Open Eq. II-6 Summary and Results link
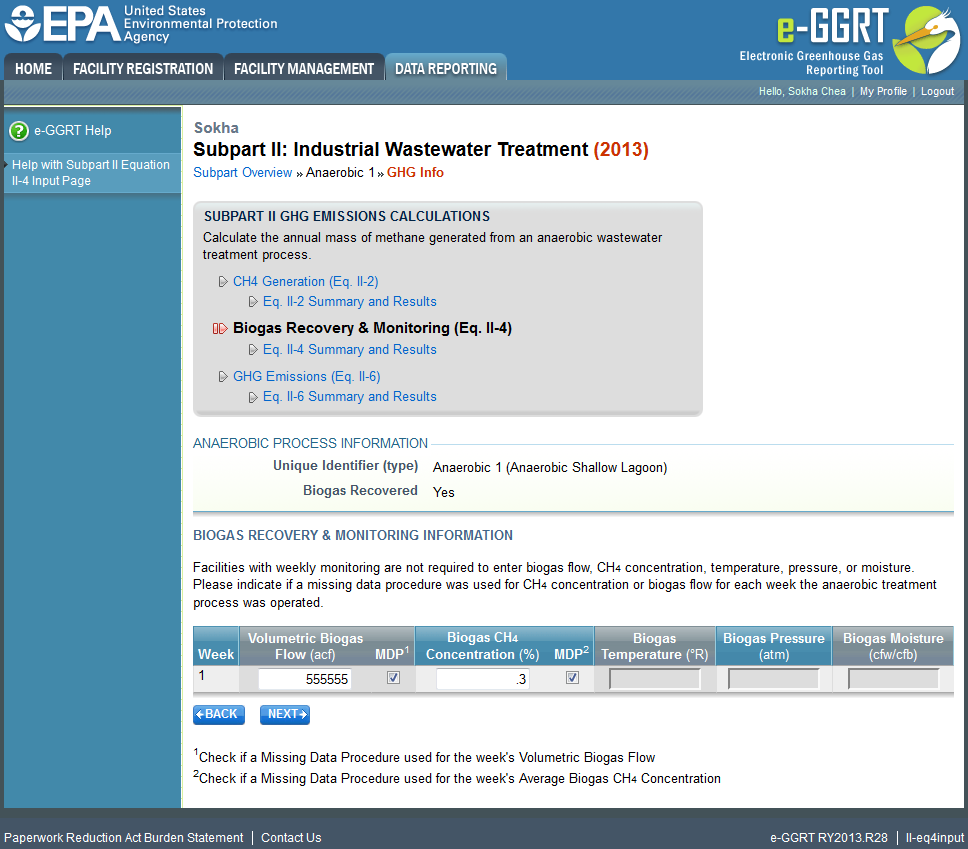968x849 pixels. 349,397
